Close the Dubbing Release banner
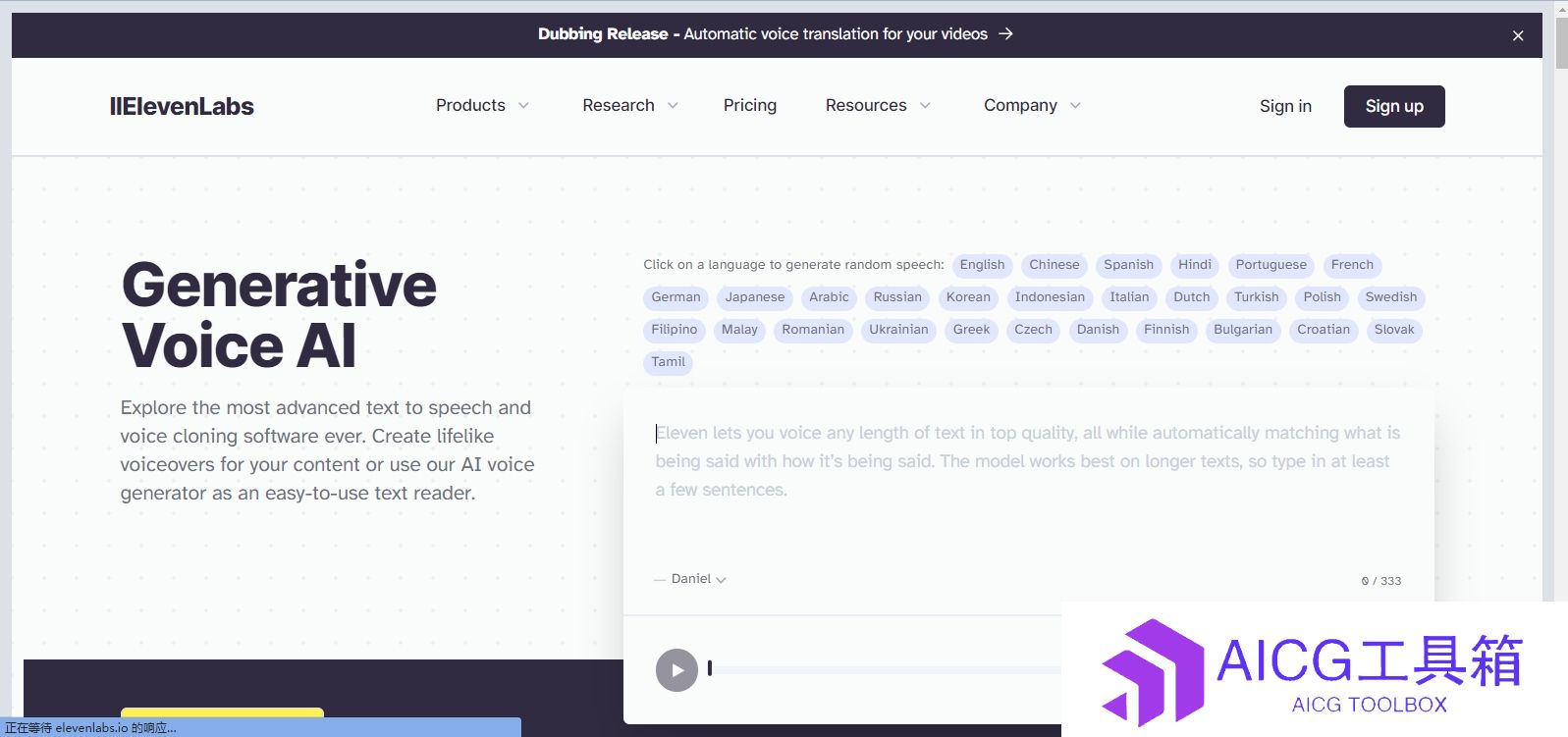 click(x=1518, y=35)
